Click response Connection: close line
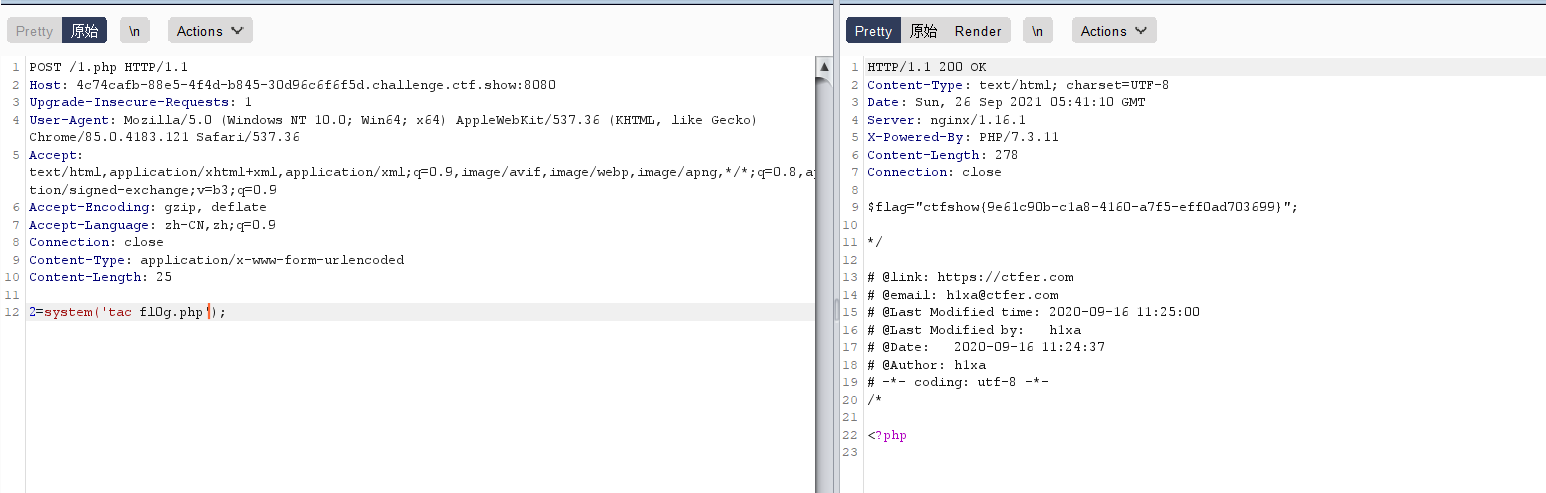This screenshot has width=1546, height=493. click(x=934, y=172)
